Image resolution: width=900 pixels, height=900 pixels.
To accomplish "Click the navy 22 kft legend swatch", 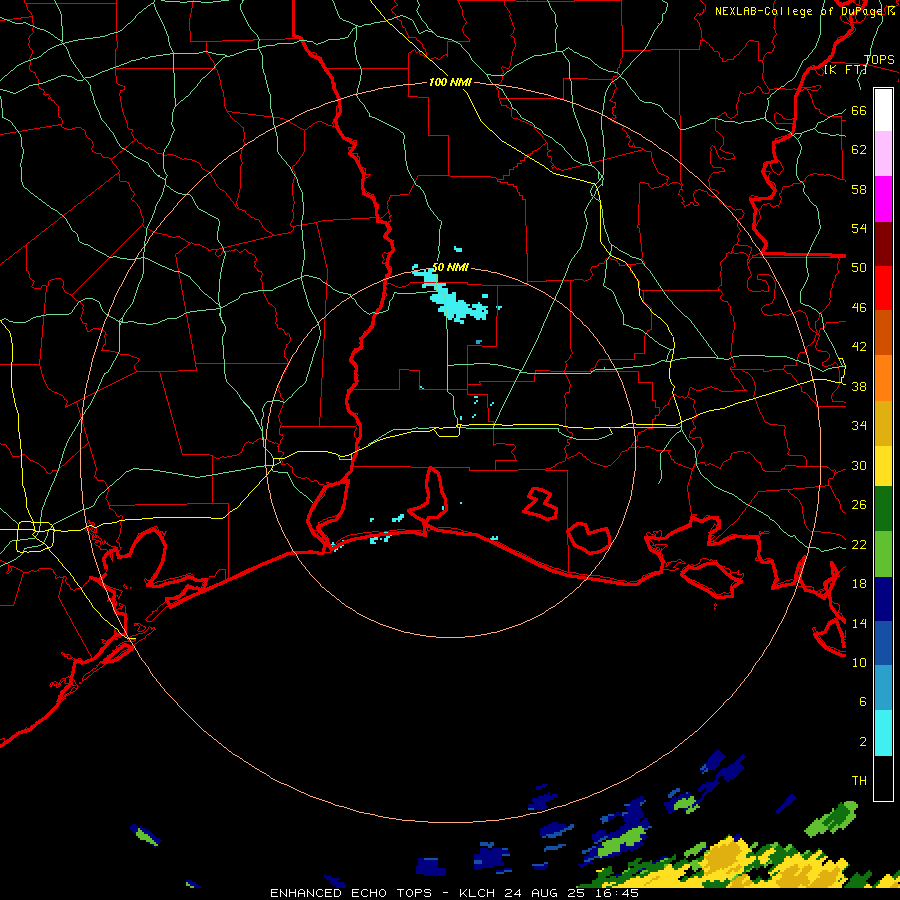I will point(883,599).
